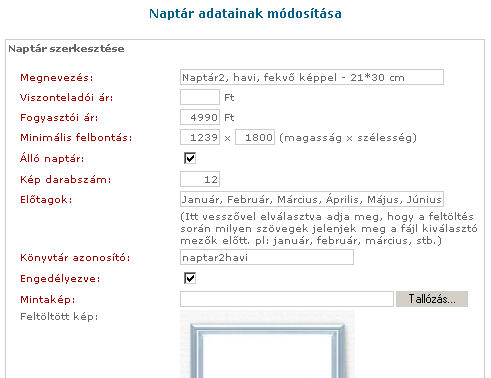
Task: Click the Előtagok help text about comma separation
Action: coord(329,229)
